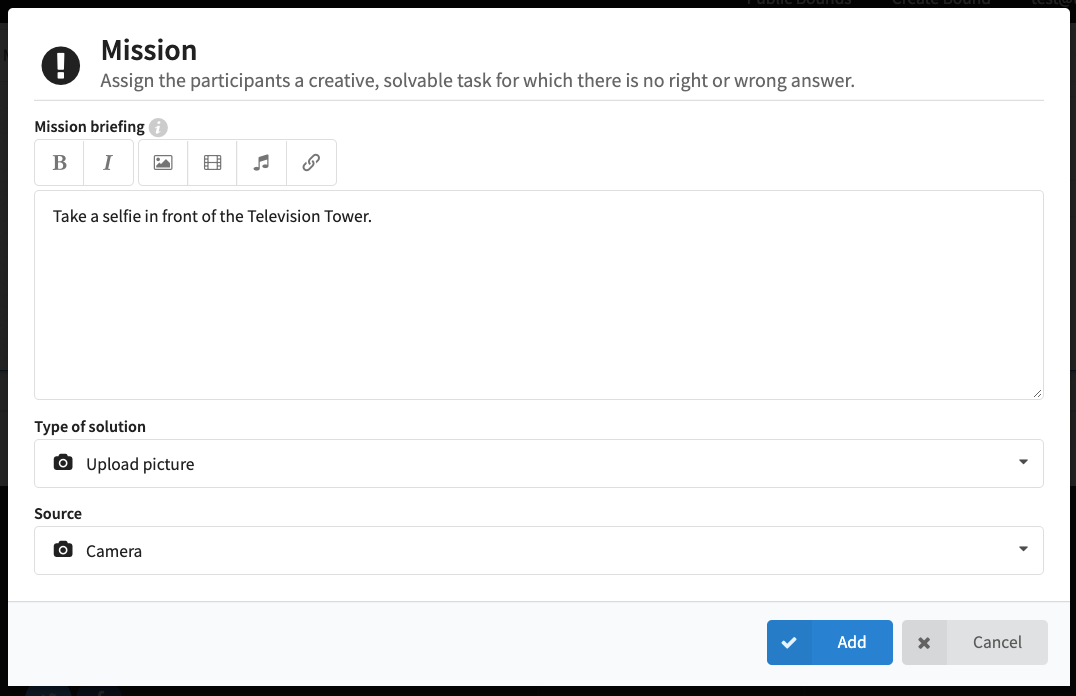Image resolution: width=1076 pixels, height=696 pixels.
Task: Cancel the mission dialog
Action: [x=974, y=642]
